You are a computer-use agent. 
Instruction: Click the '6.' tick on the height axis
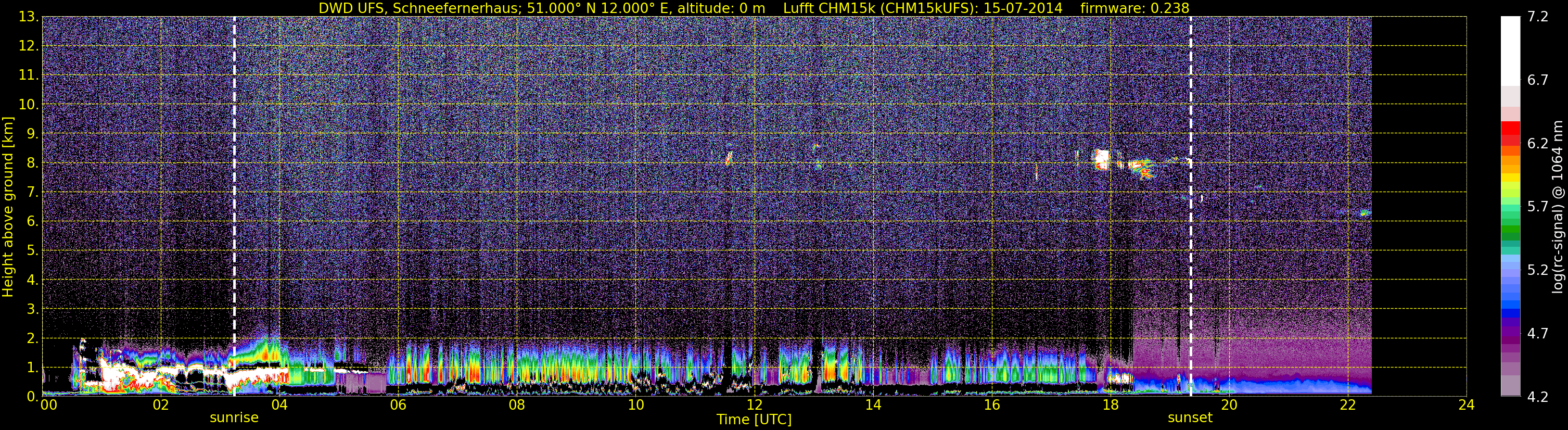point(32,221)
